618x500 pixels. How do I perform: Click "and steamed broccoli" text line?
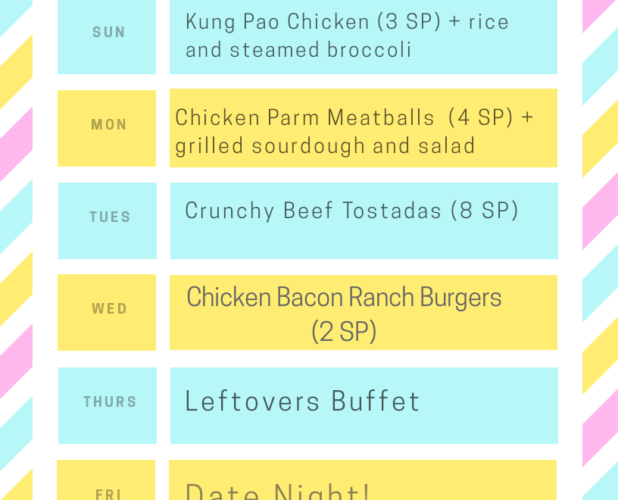(298, 50)
